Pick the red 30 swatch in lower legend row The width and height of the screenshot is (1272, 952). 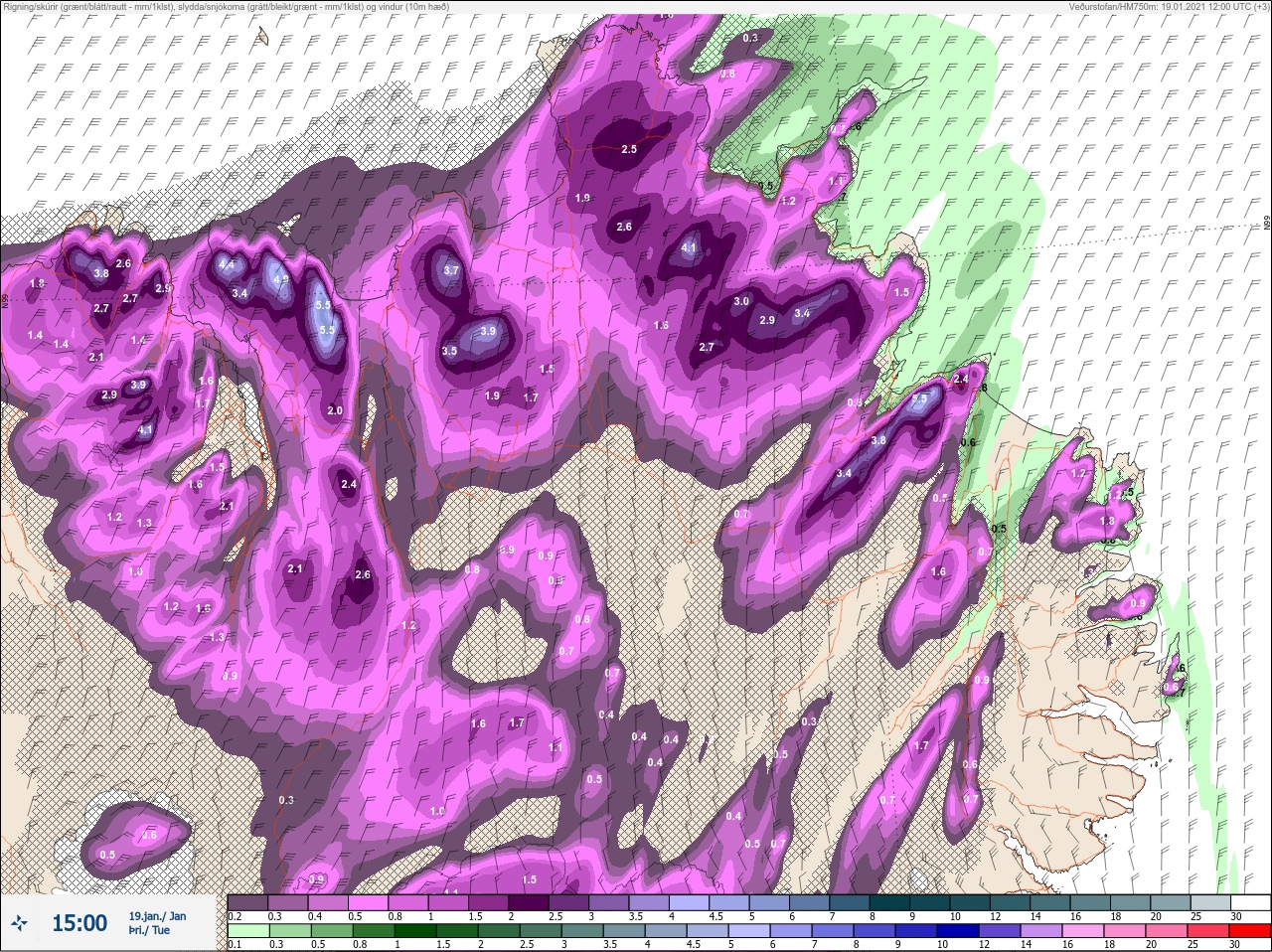pos(1249,931)
